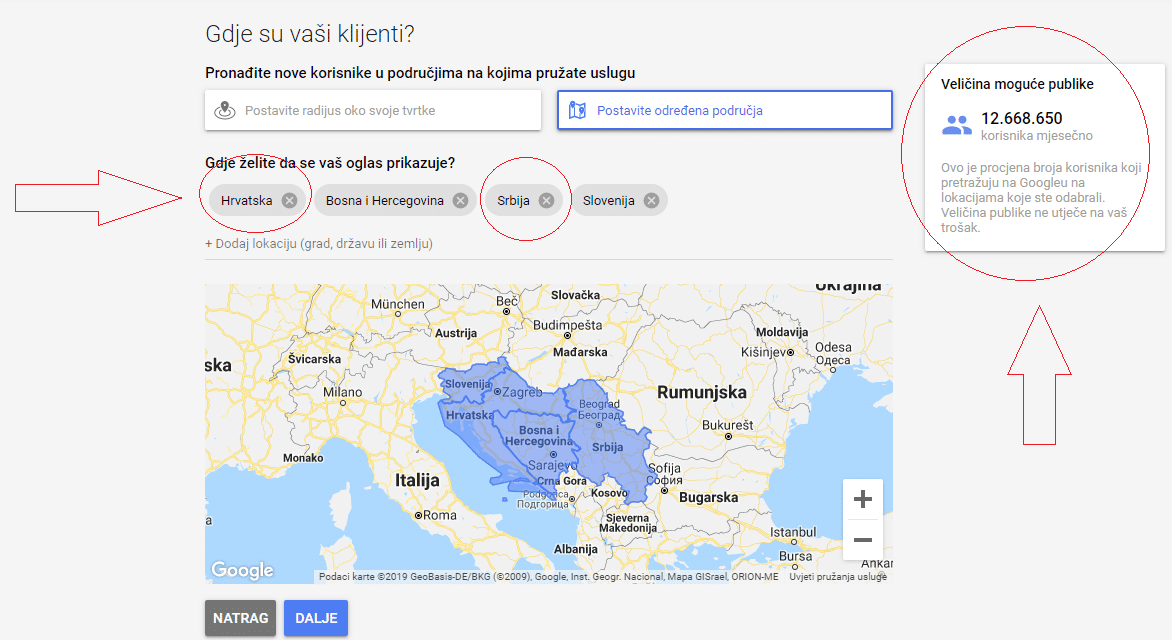Viewport: 1172px width, 640px height.
Task: Click the map areas icon
Action: point(577,110)
